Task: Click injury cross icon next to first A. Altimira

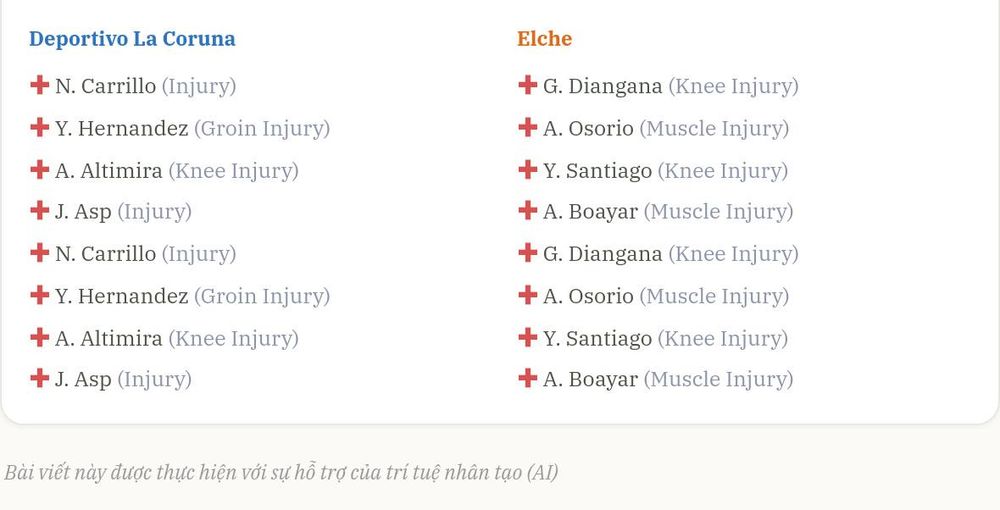Action: (x=40, y=170)
